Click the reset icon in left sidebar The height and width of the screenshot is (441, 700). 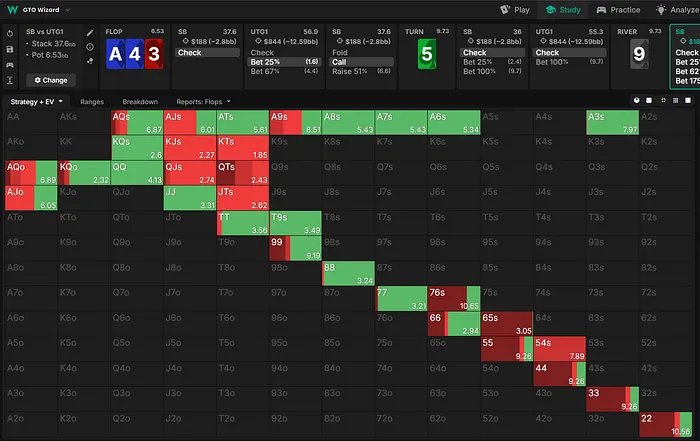coord(9,32)
